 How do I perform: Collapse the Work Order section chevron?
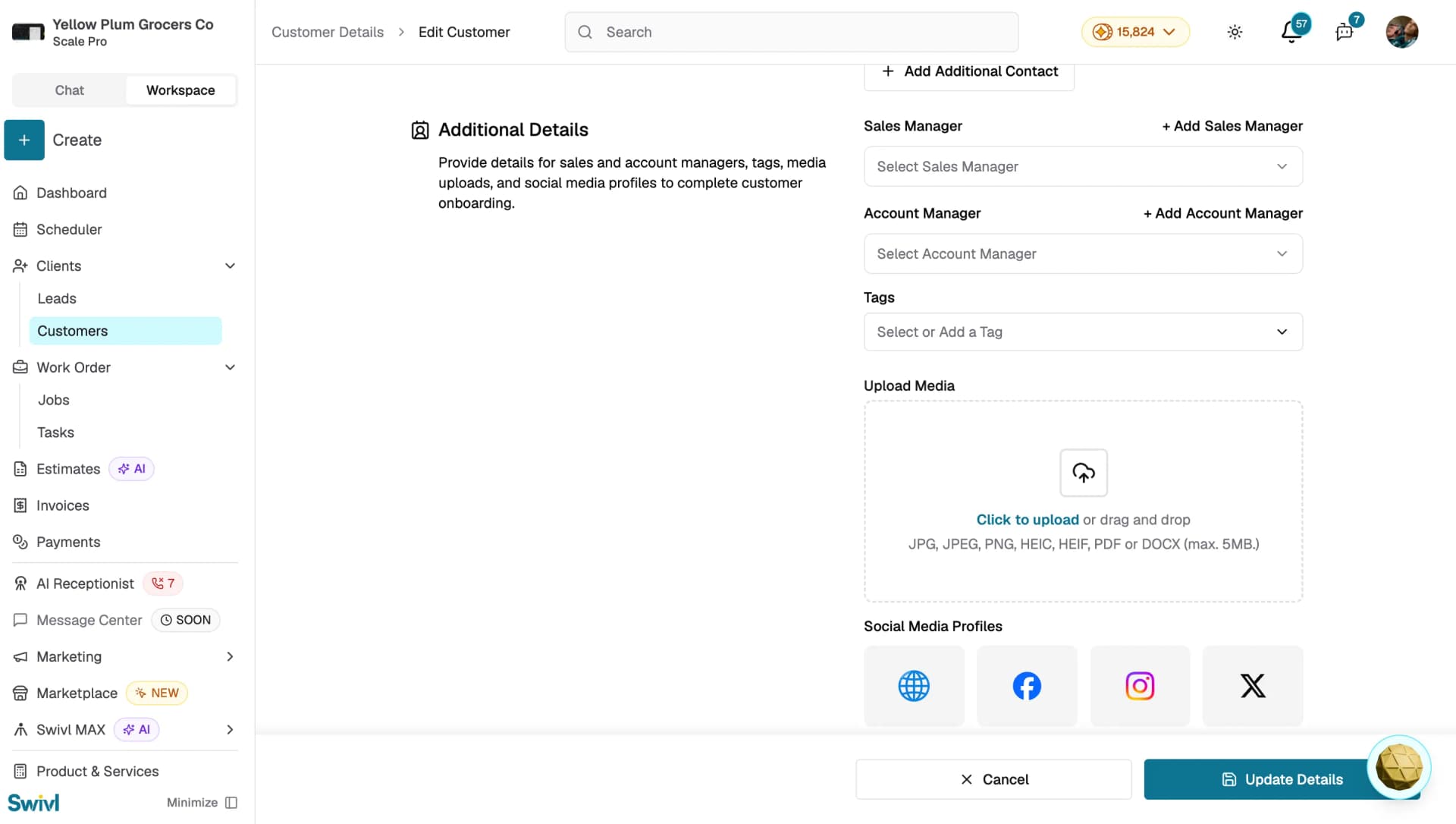pyautogui.click(x=230, y=367)
